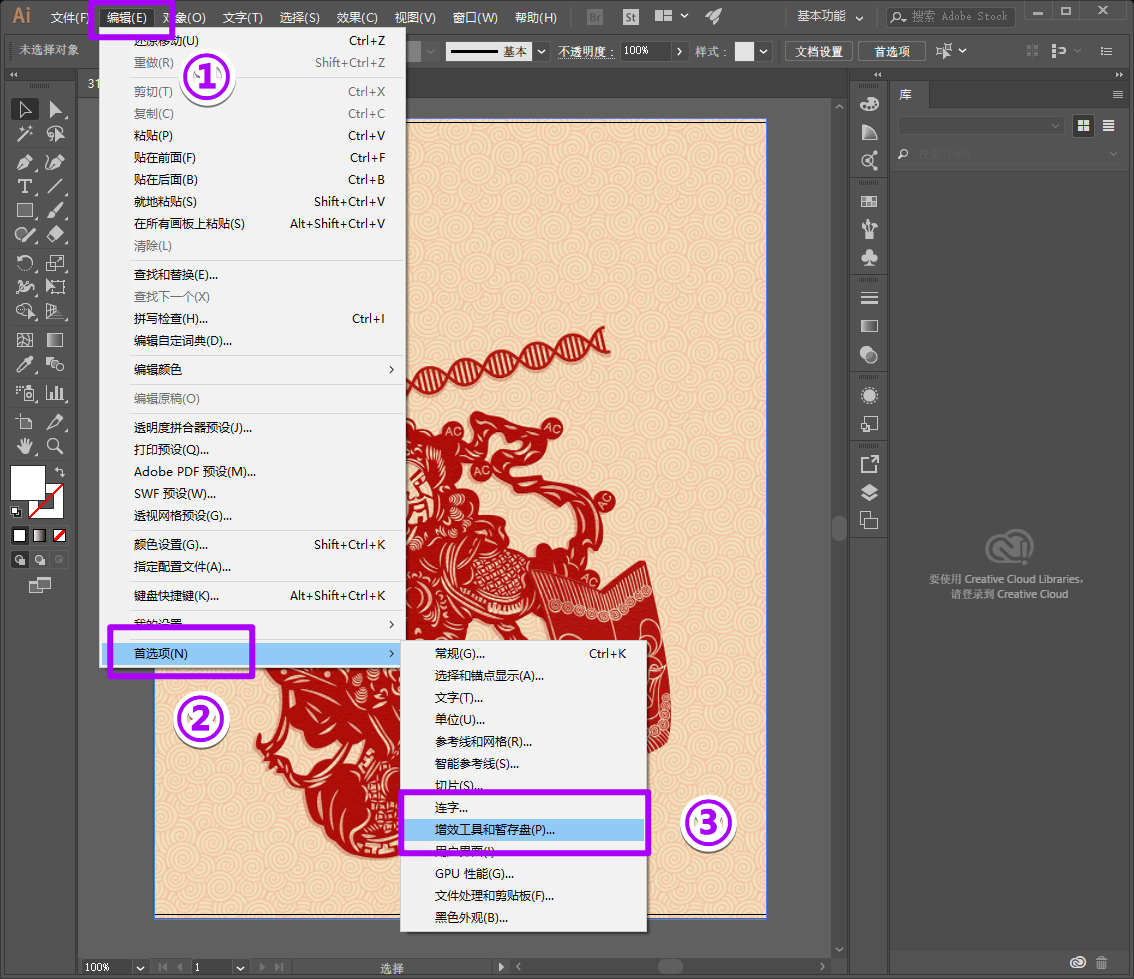Image resolution: width=1134 pixels, height=979 pixels.
Task: Switch Libraries to list view
Action: pos(1108,126)
